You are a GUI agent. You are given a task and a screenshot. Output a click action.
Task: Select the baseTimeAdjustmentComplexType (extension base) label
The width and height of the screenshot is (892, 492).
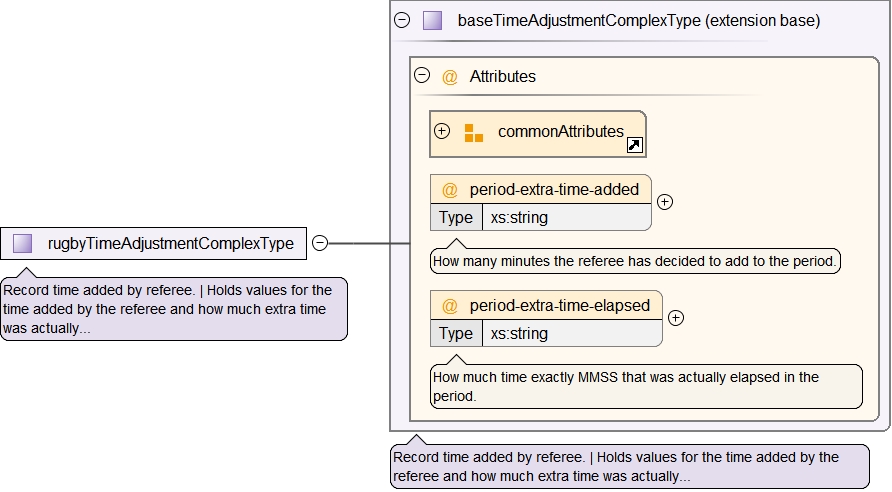pyautogui.click(x=638, y=20)
